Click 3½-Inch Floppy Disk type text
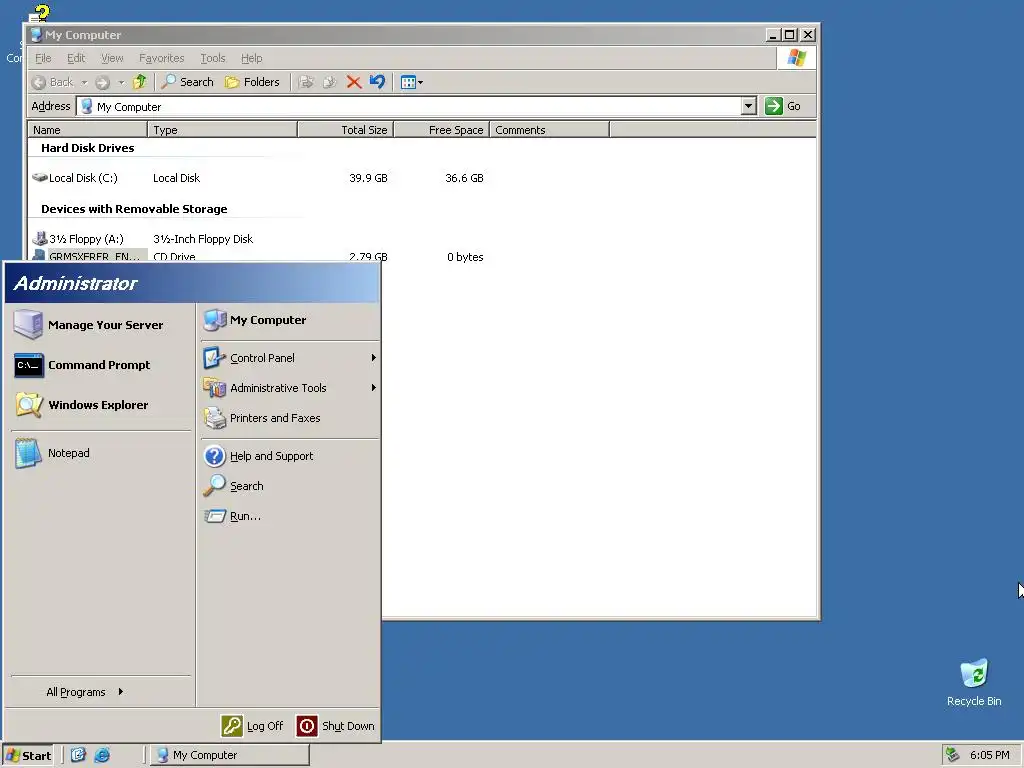The height and width of the screenshot is (768, 1024). click(203, 239)
